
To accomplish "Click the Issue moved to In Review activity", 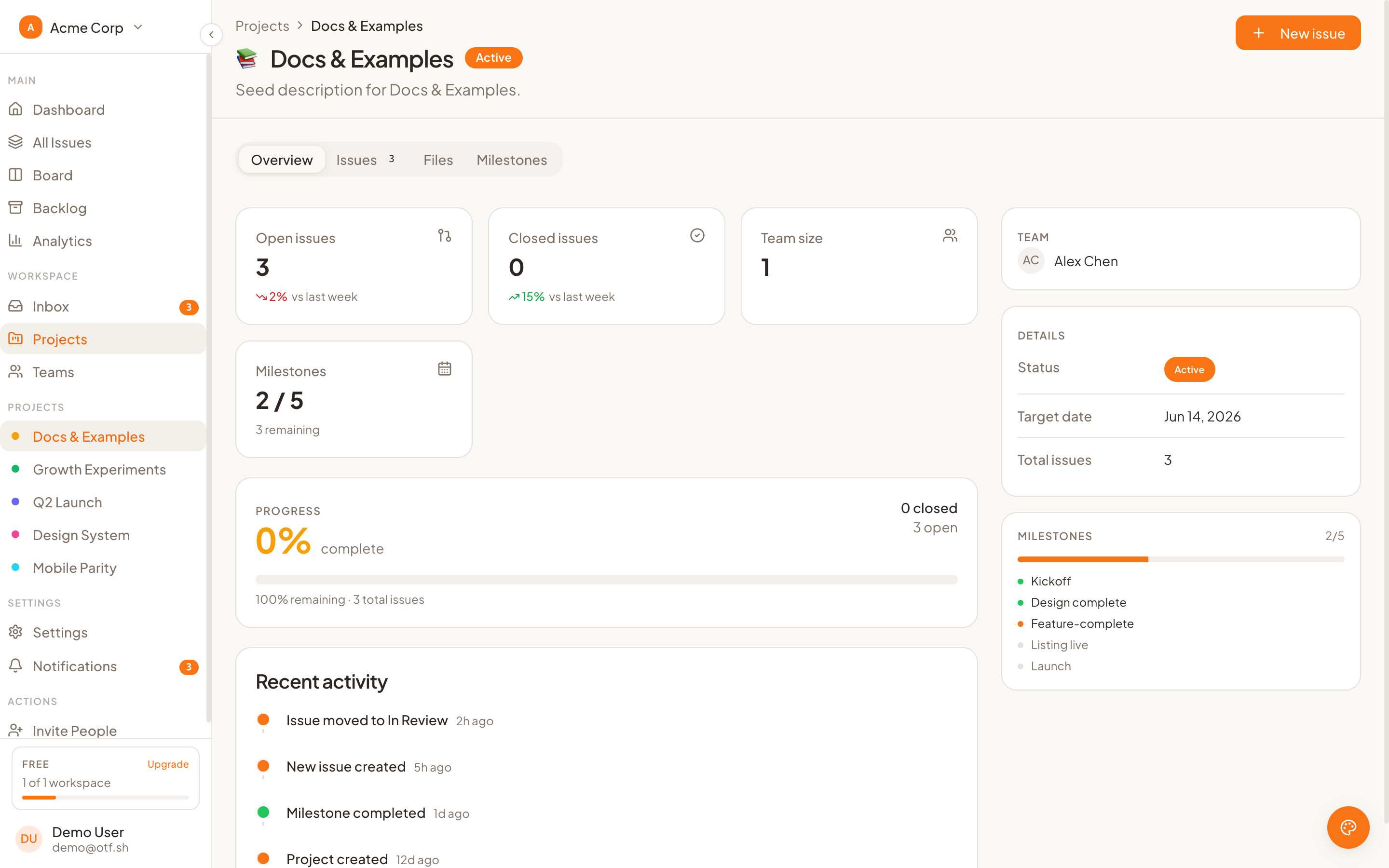I will pos(367,720).
